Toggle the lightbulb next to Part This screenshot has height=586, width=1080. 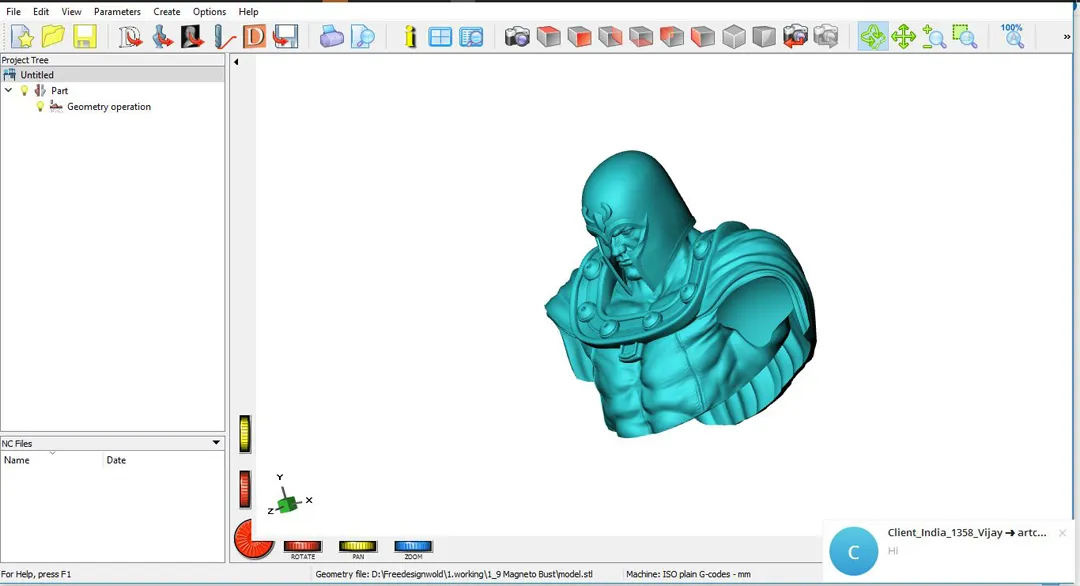[25, 90]
